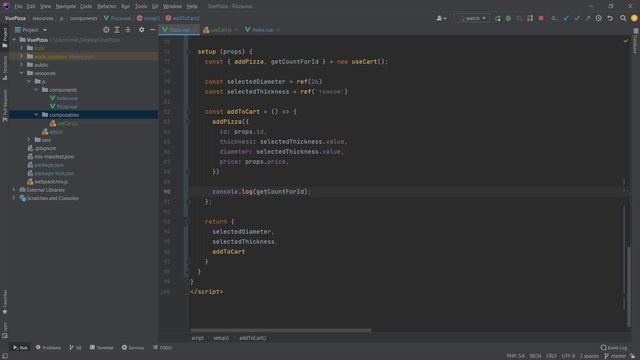Open the Help menu
This screenshot has width=640, height=360.
(x=192, y=7)
